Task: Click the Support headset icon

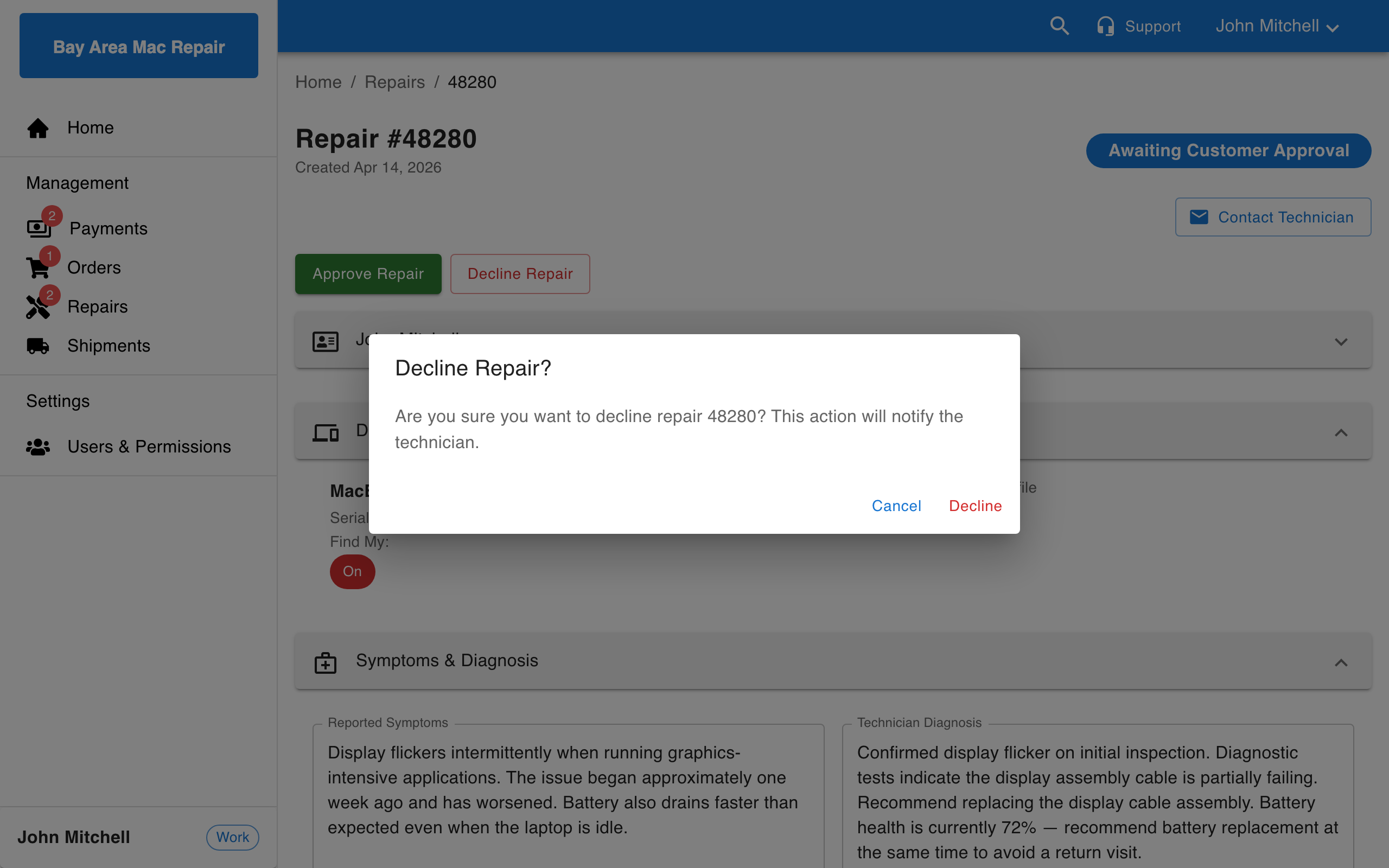Action: [x=1105, y=26]
